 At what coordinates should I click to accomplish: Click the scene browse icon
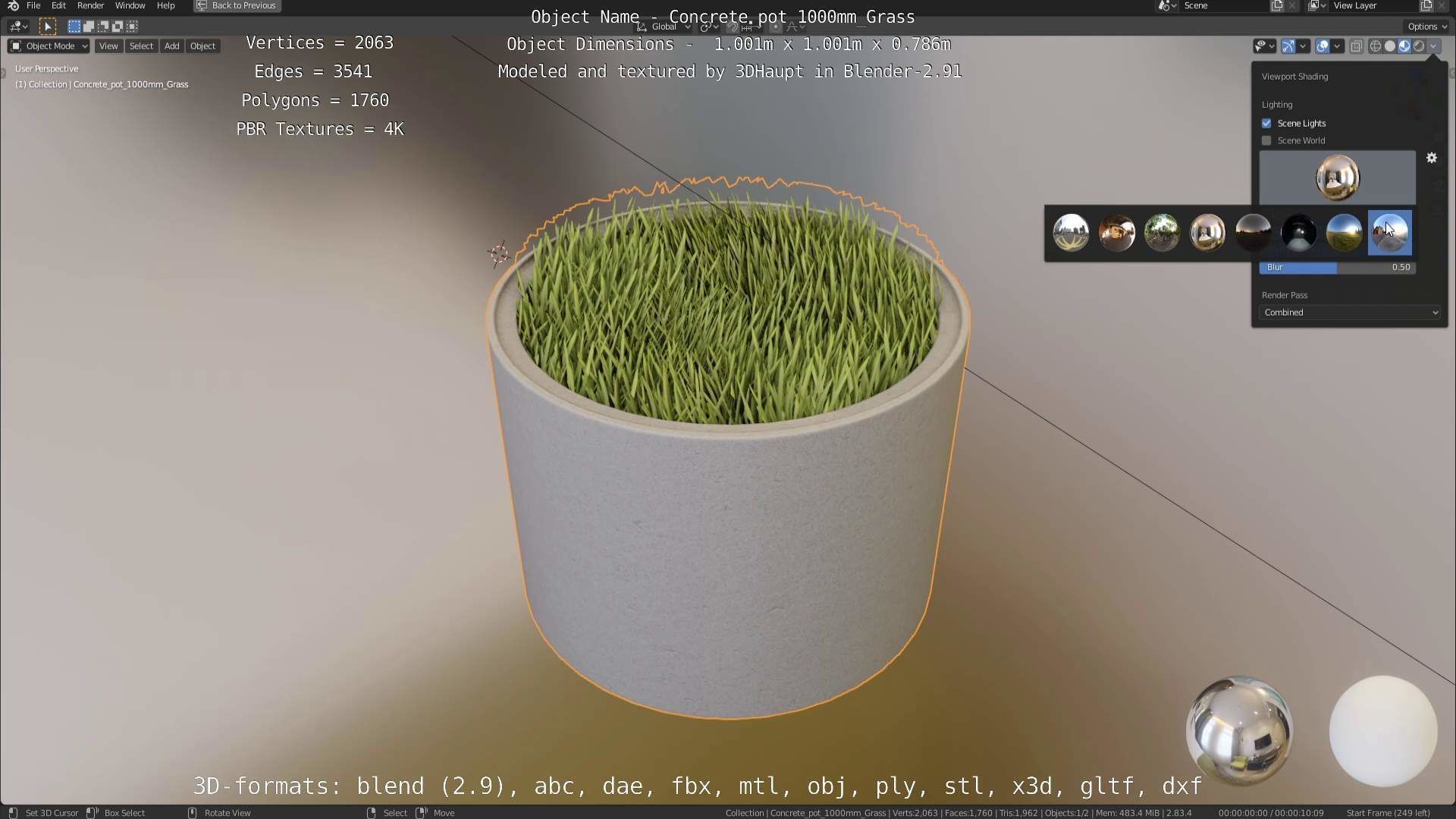(1167, 5)
